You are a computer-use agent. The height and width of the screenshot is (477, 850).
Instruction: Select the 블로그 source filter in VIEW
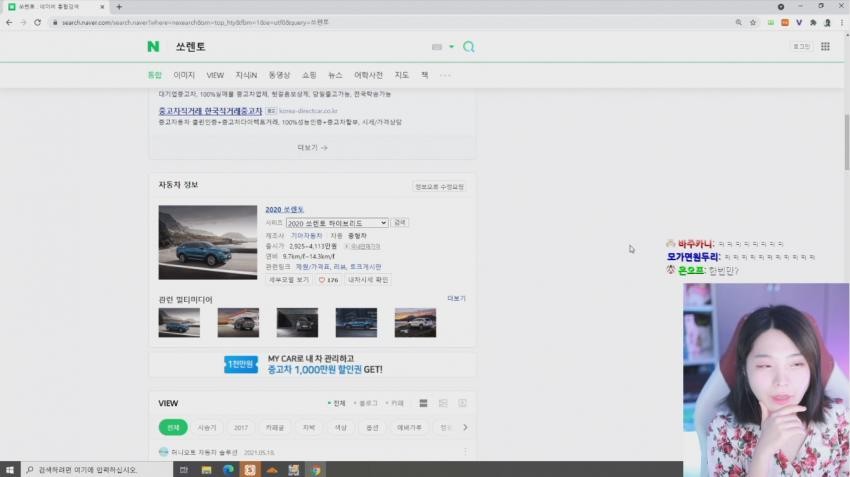[366, 403]
